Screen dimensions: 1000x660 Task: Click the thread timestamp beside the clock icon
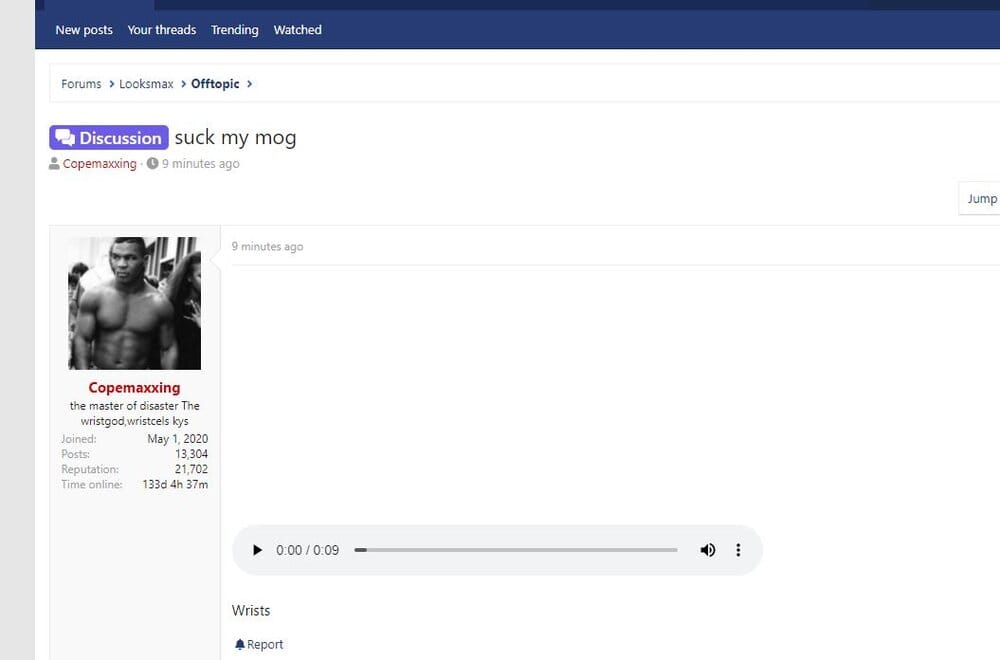click(x=200, y=164)
